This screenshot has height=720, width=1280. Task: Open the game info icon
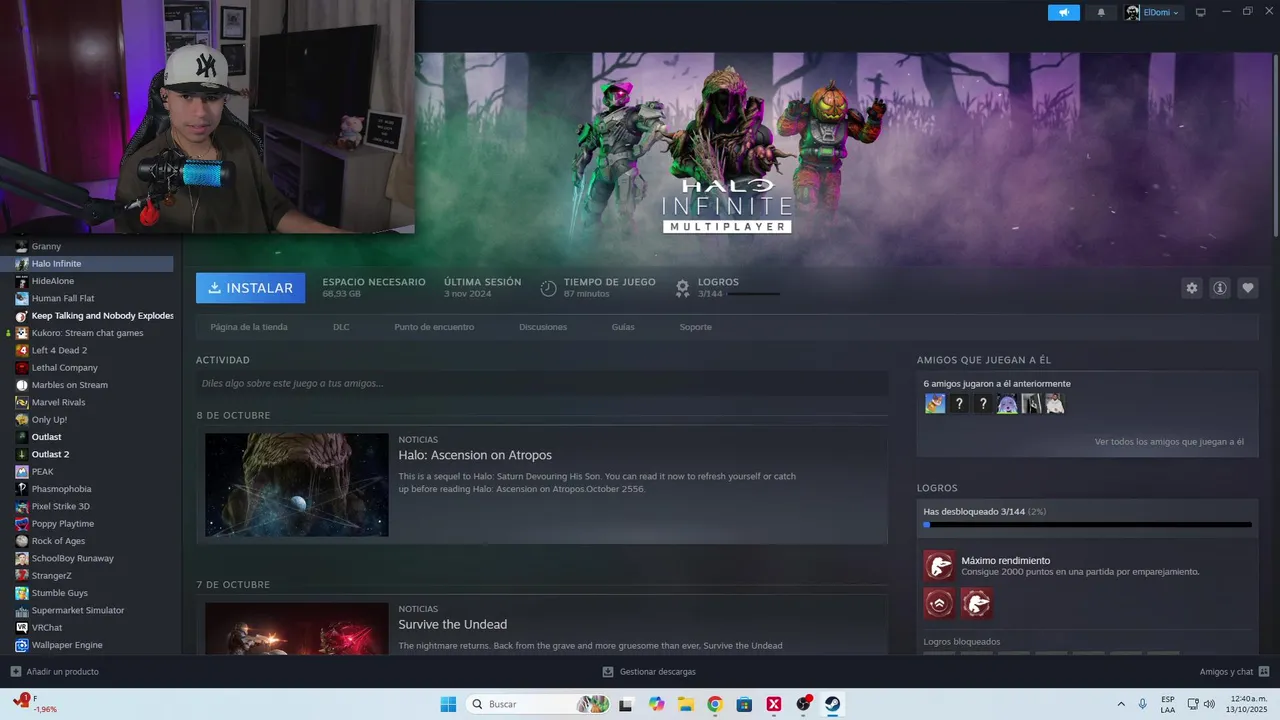[1220, 288]
